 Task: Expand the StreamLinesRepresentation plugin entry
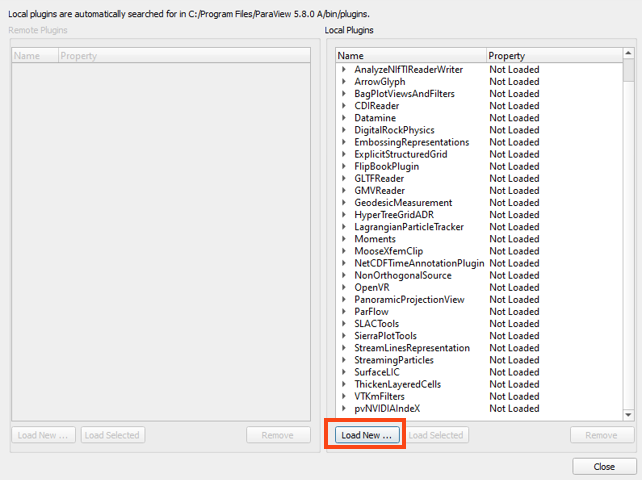(x=344, y=348)
